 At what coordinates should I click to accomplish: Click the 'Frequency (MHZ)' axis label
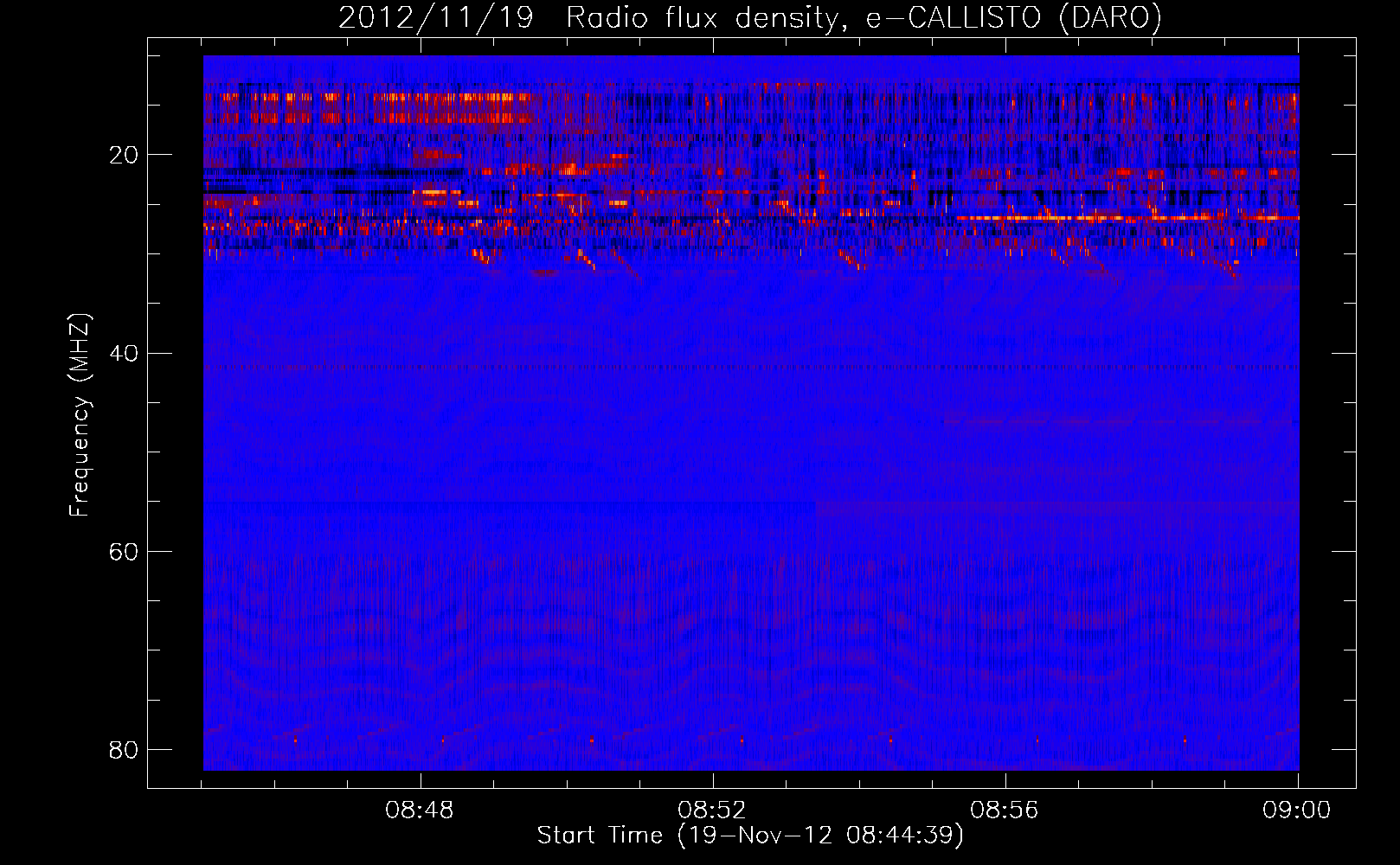pos(80,414)
